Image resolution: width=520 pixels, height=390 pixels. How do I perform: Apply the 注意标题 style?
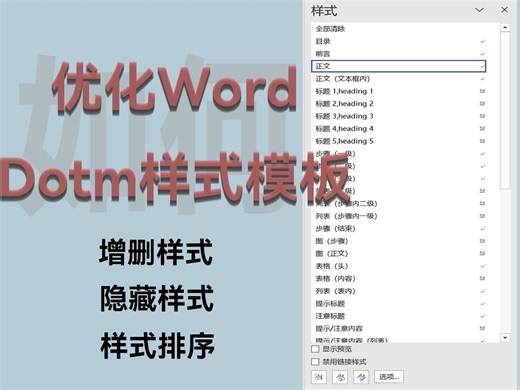tap(399, 316)
